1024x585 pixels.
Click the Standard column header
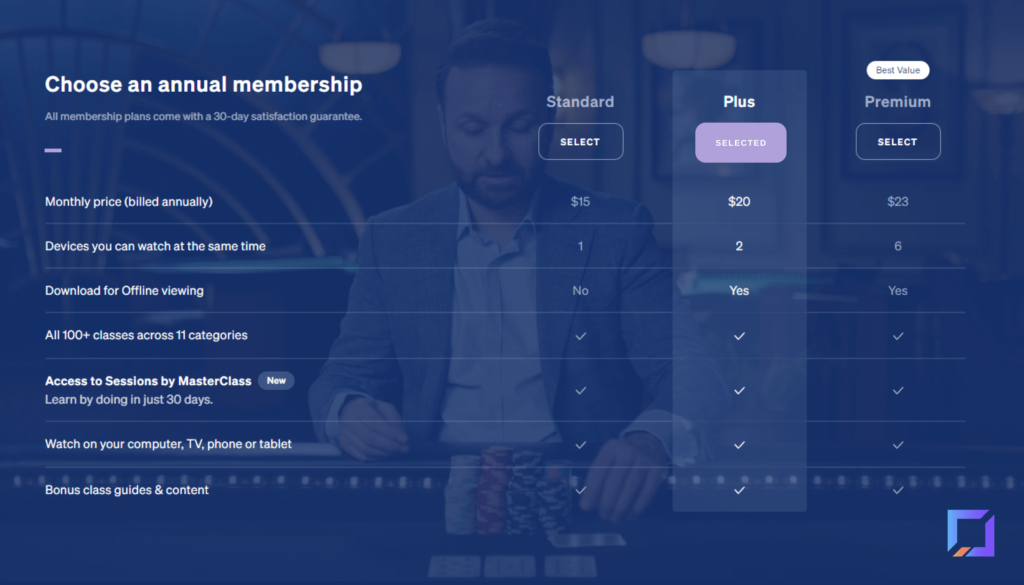580,102
